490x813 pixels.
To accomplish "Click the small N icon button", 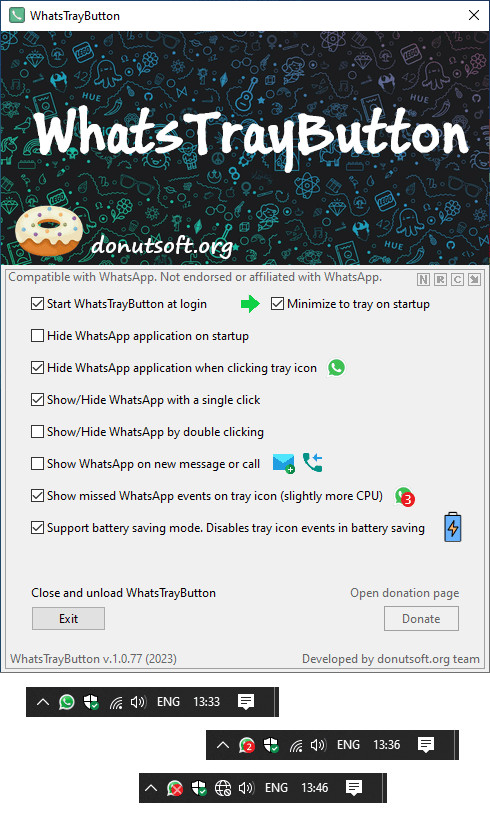I will click(423, 279).
